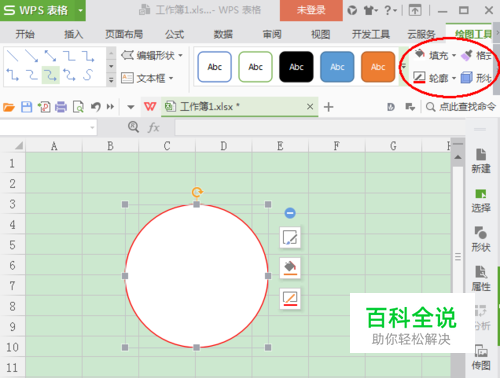Select the double arrow line shape
The image size is (500, 378).
pyautogui.click(x=51, y=55)
